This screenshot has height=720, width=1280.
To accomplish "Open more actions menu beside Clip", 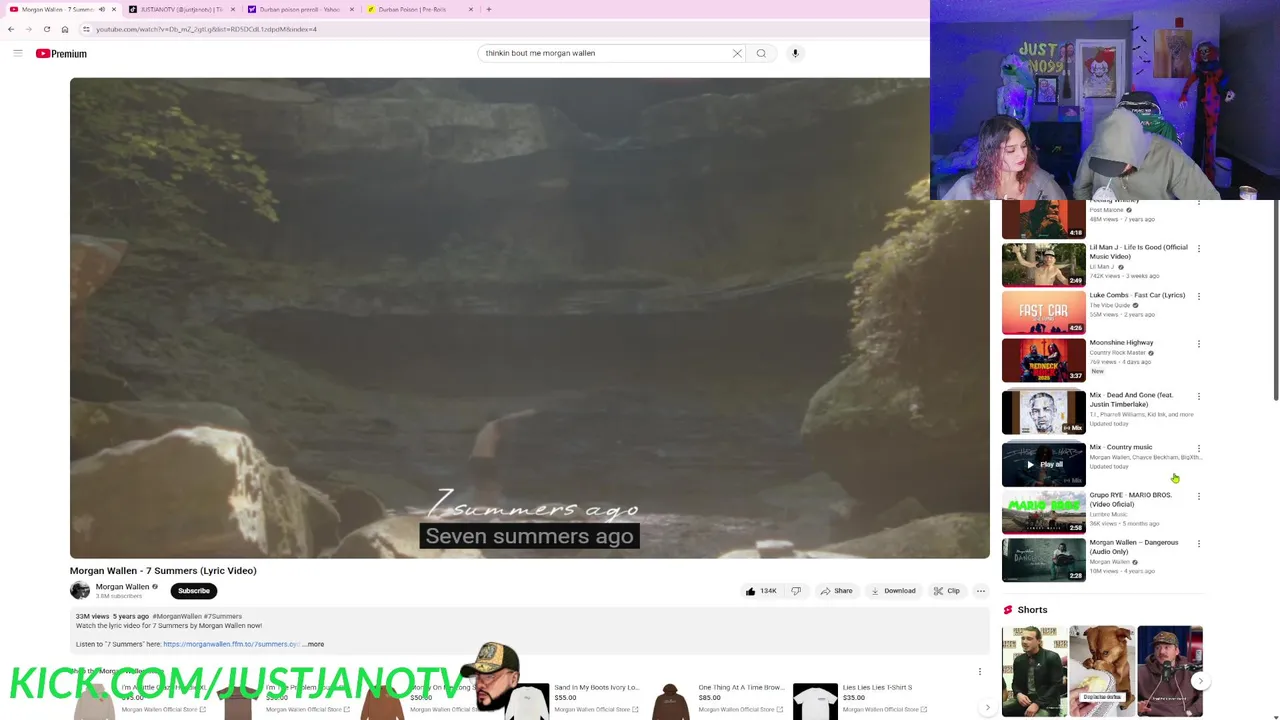I will click(x=980, y=591).
